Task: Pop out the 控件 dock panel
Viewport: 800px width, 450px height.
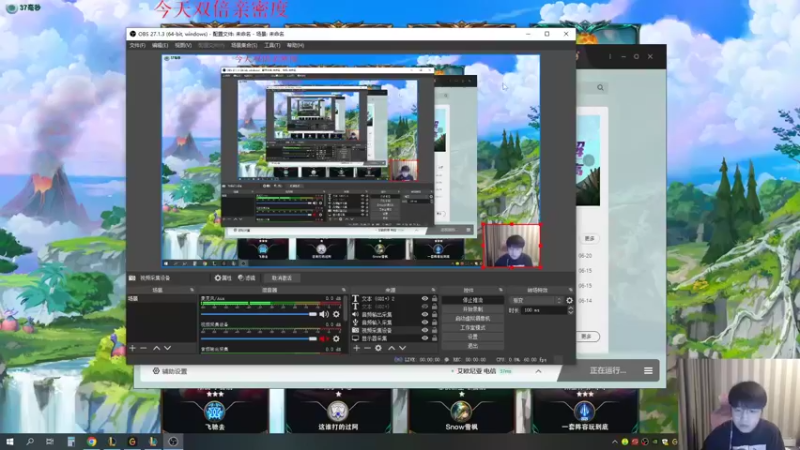Action: [x=500, y=290]
